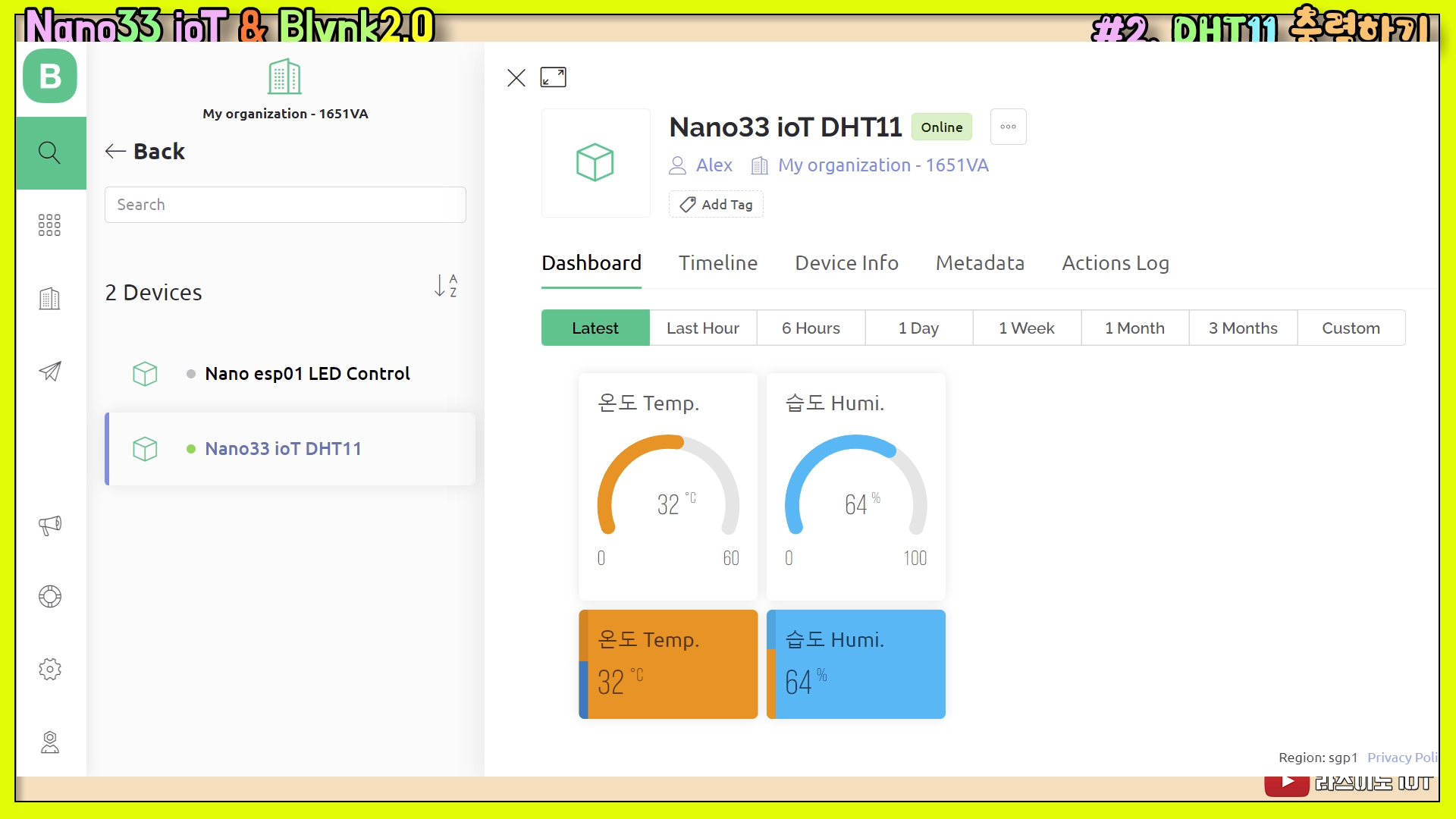Toggle A-Z sort order of devices

(x=445, y=286)
